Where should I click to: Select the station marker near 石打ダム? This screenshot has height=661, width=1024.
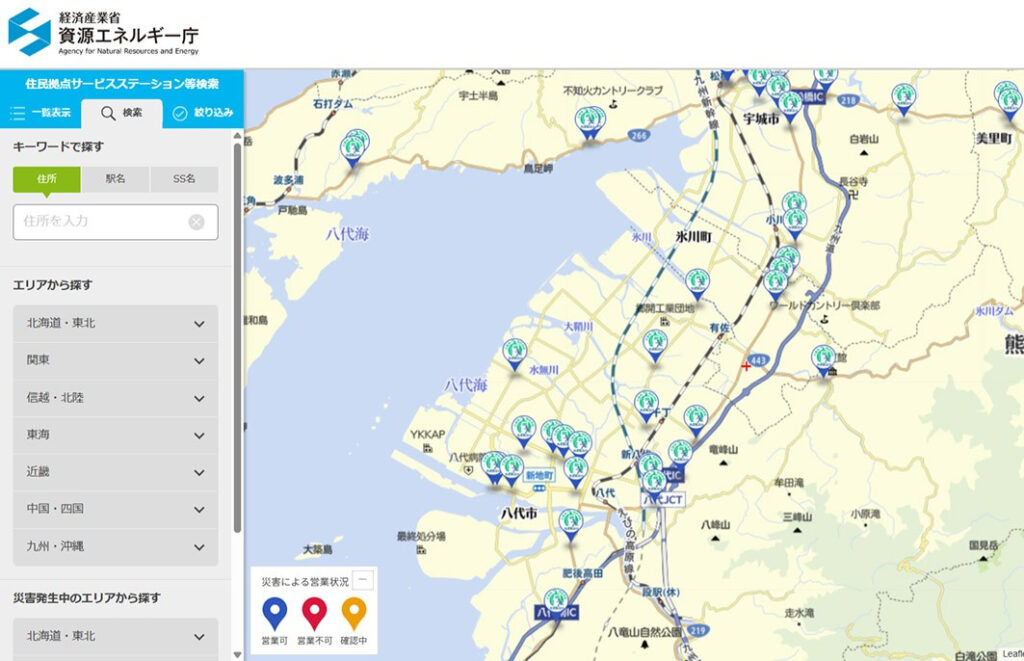pos(354,150)
